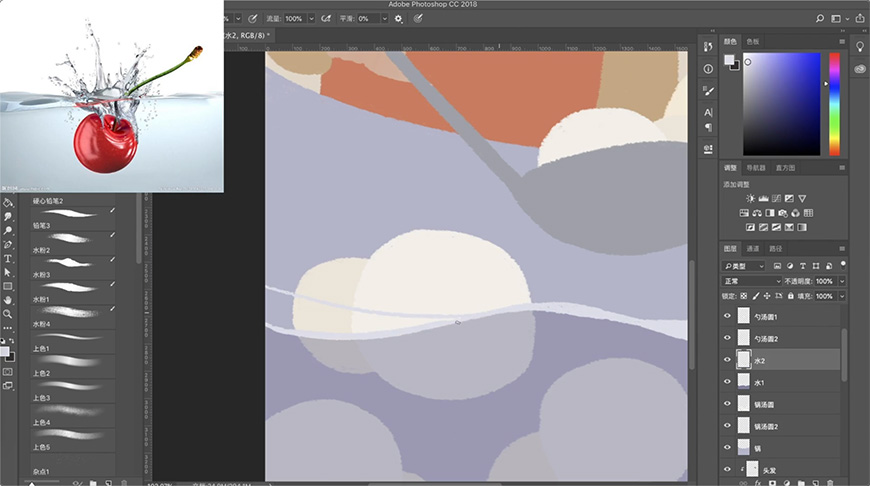This screenshot has height=486, width=870.
Task: Switch to the 导航器 Navigator tab
Action: coord(756,168)
